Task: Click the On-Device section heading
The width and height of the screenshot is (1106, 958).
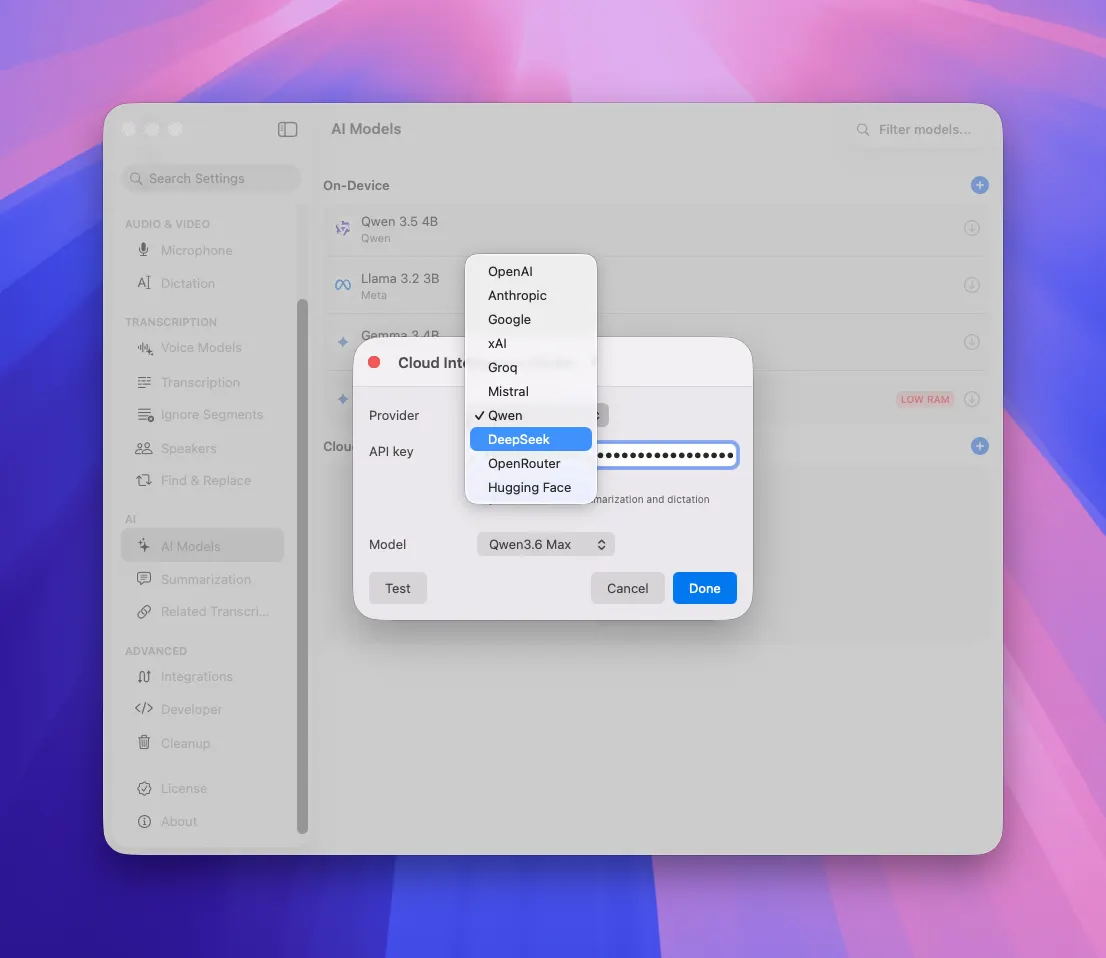Action: [356, 186]
